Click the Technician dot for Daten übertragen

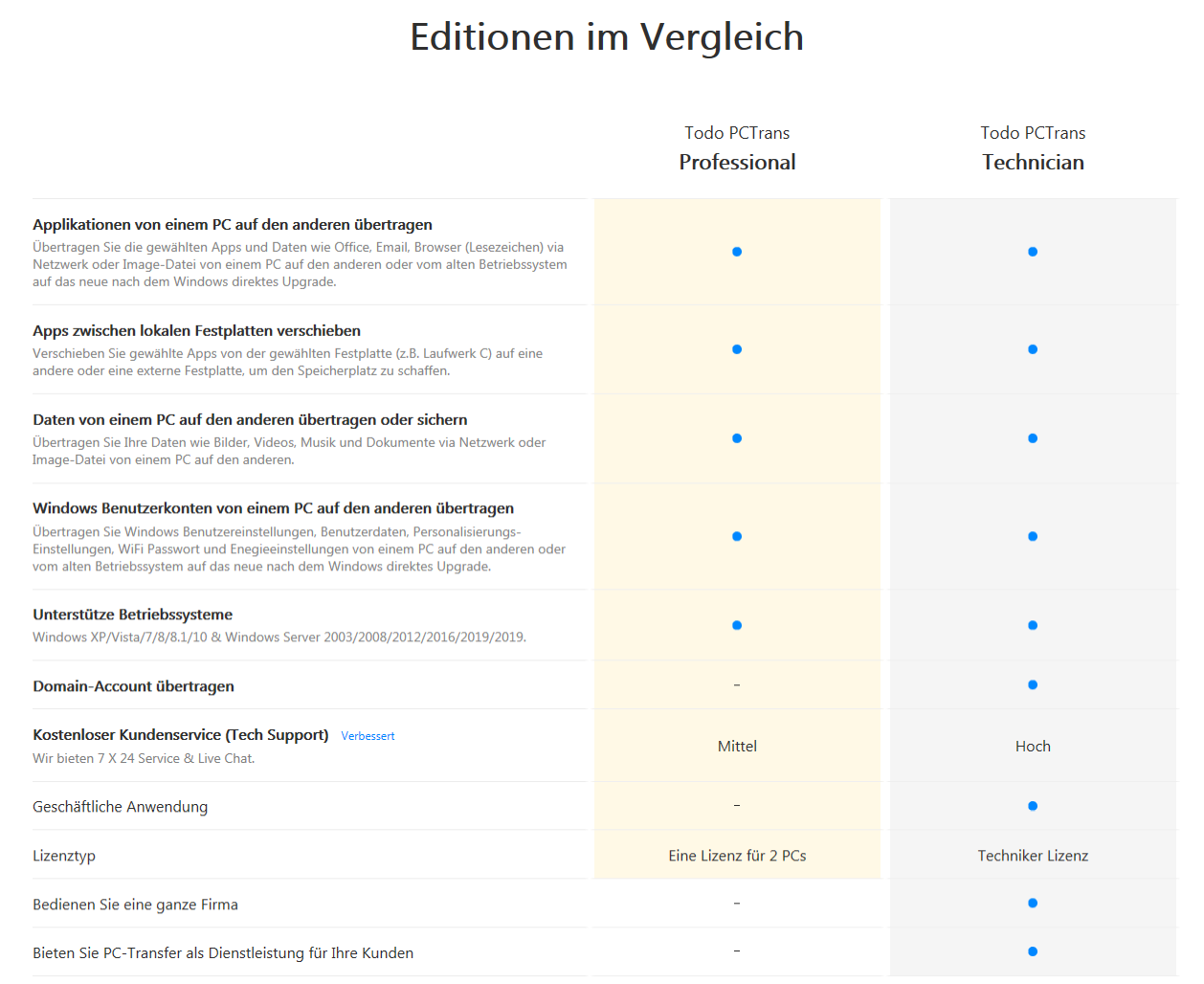coord(1033,438)
